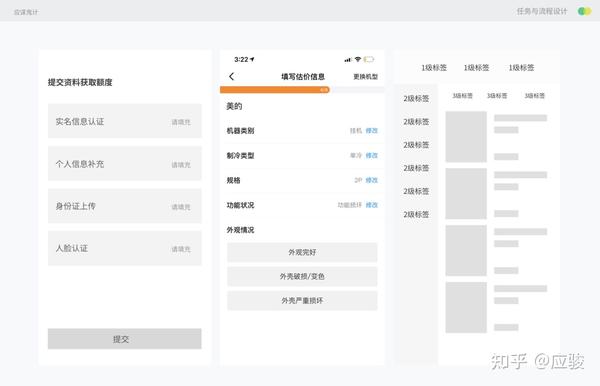The width and height of the screenshot is (600, 386).
Task: Open the 实名信息认证 row
Action: coord(125,121)
